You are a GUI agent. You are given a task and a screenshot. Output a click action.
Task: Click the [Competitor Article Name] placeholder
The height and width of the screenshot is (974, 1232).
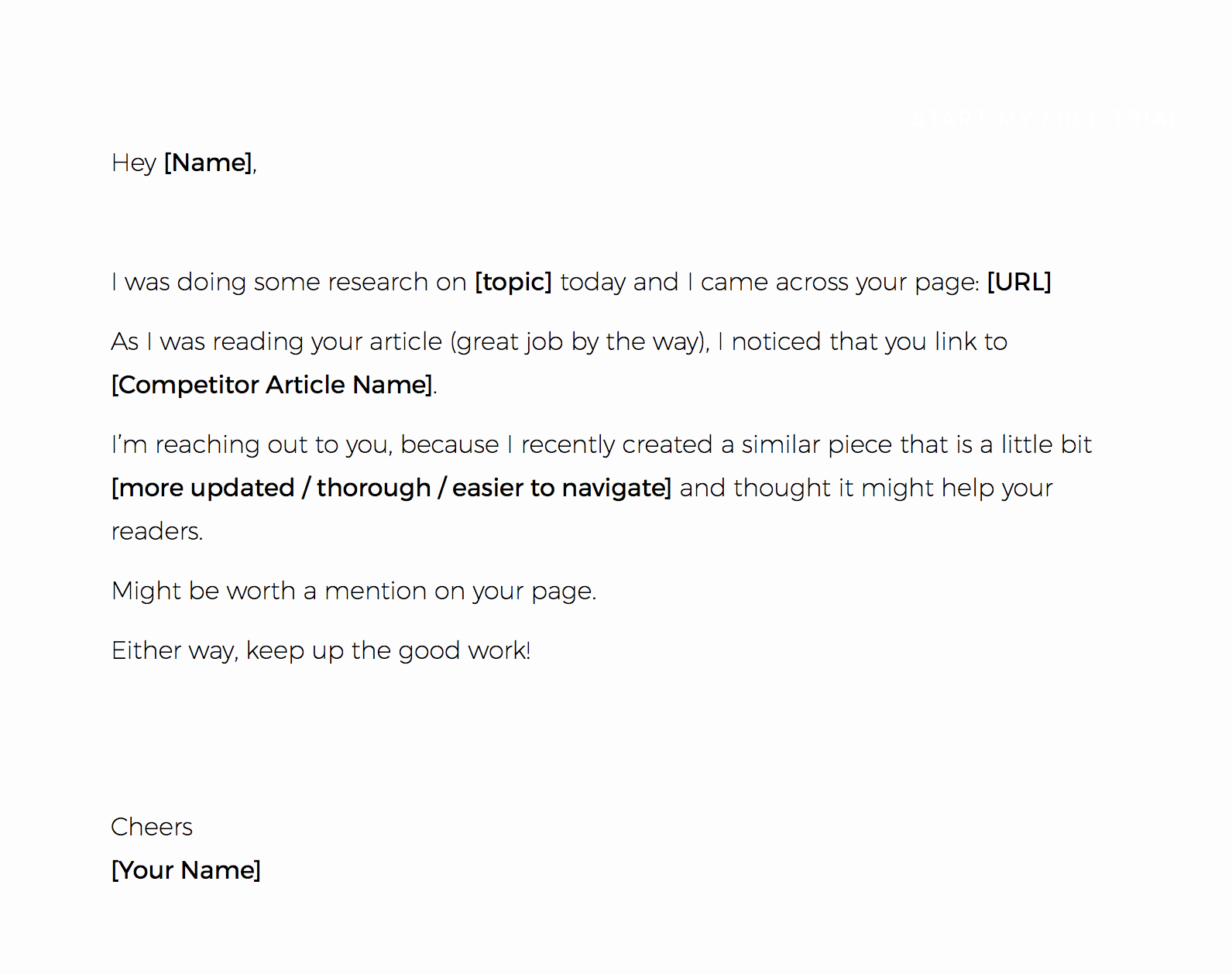272,385
